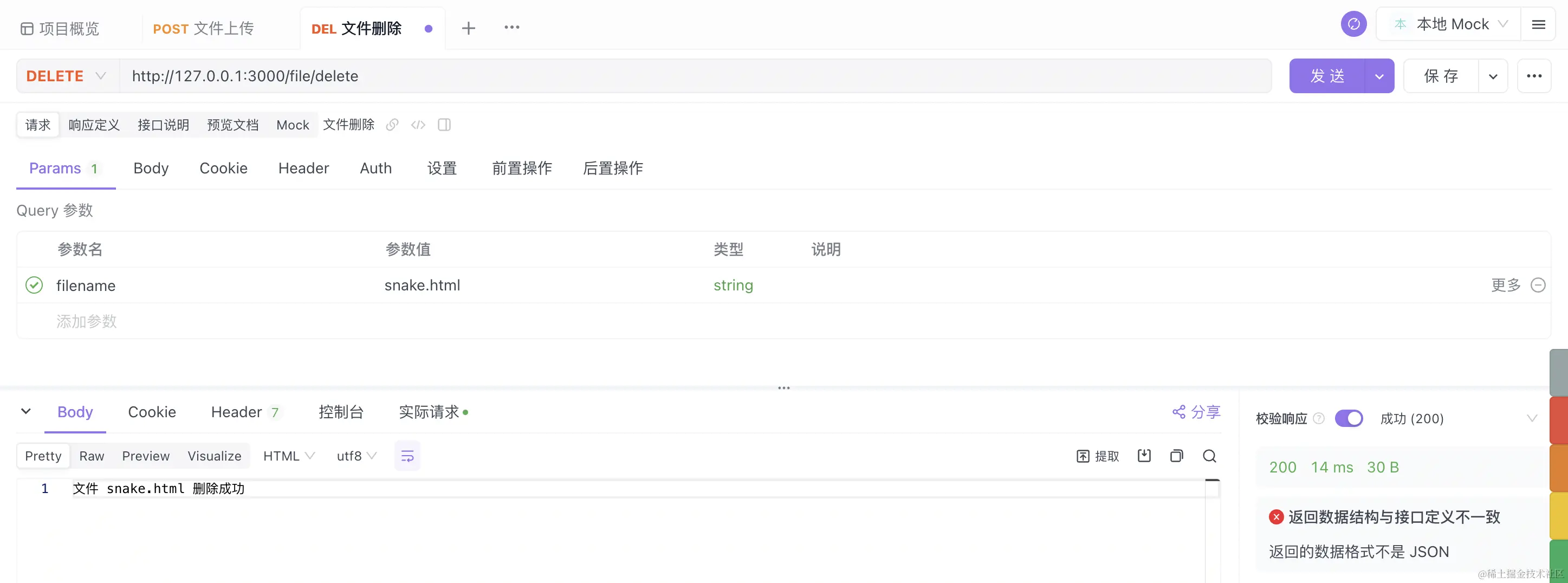The width and height of the screenshot is (1568, 583).
Task: Open the 控制台 console tab
Action: 341,412
